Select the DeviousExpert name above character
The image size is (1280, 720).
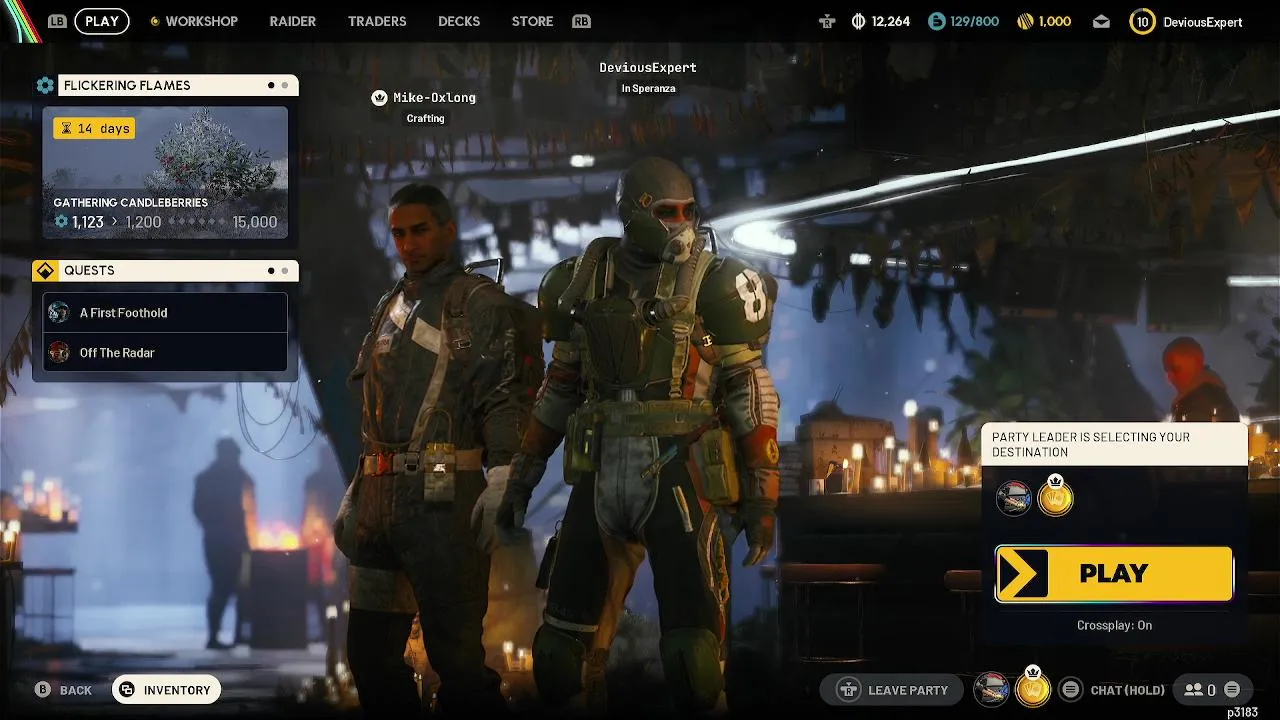(x=648, y=67)
